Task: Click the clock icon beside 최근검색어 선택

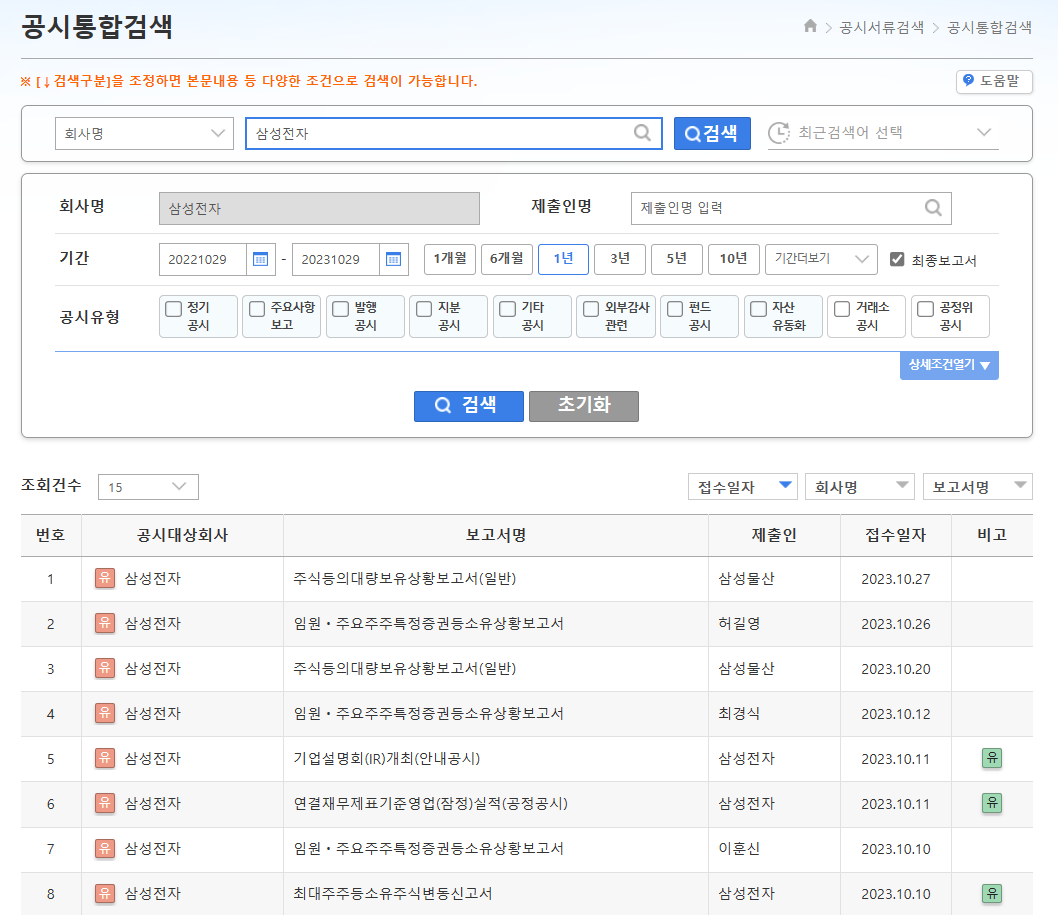Action: coord(779,133)
